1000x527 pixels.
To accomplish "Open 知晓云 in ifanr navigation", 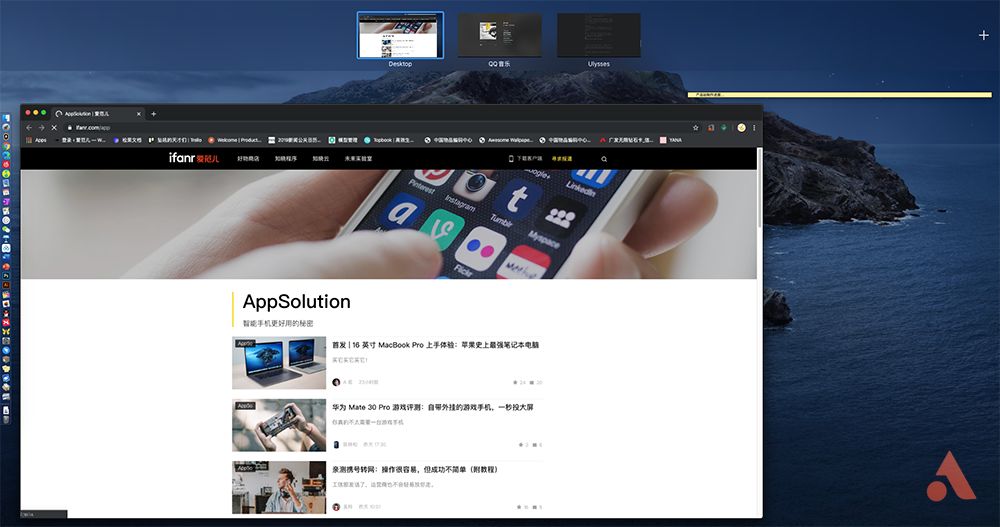I will pyautogui.click(x=320, y=159).
